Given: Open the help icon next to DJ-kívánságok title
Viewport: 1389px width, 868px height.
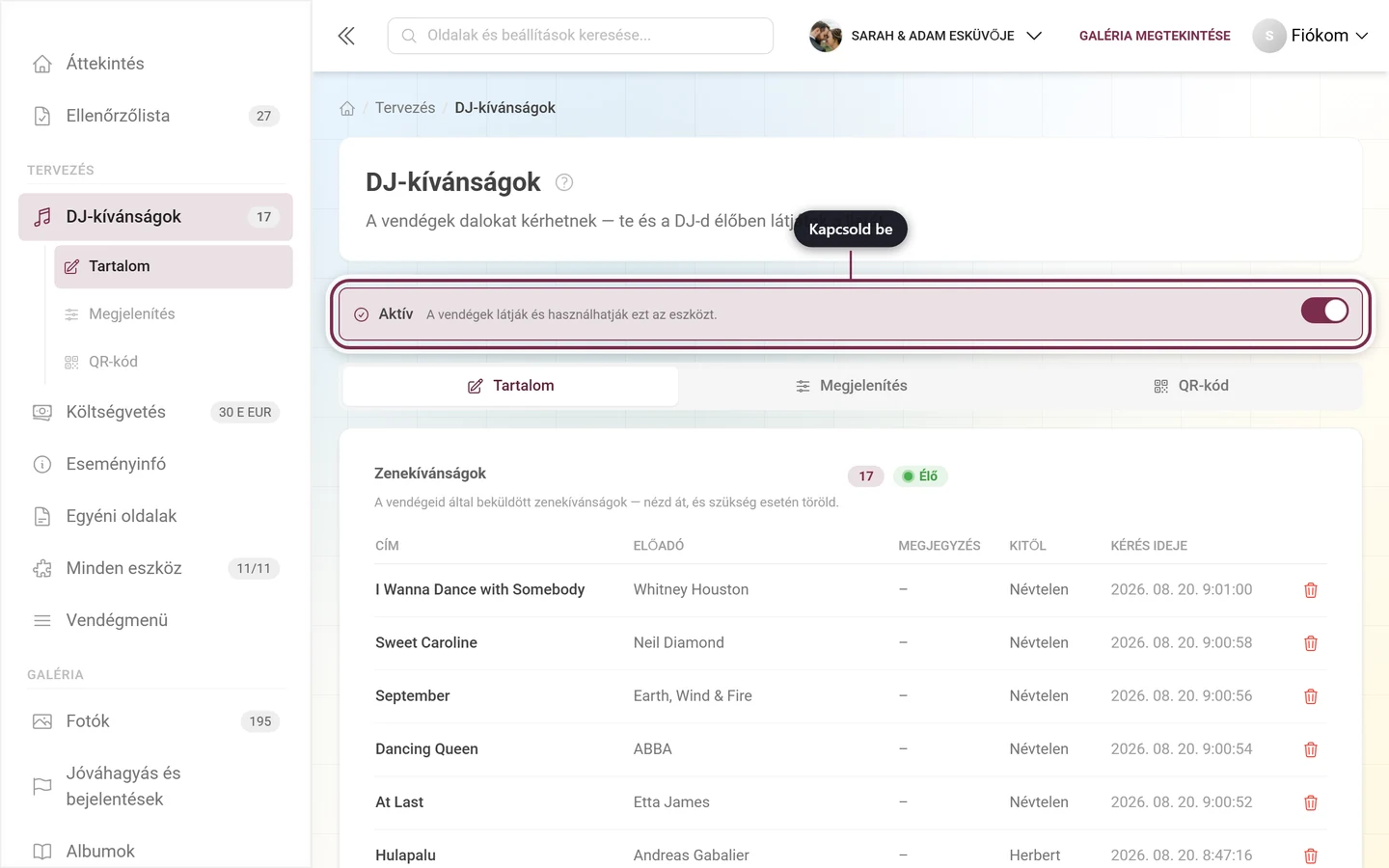Looking at the screenshot, I should (x=564, y=182).
